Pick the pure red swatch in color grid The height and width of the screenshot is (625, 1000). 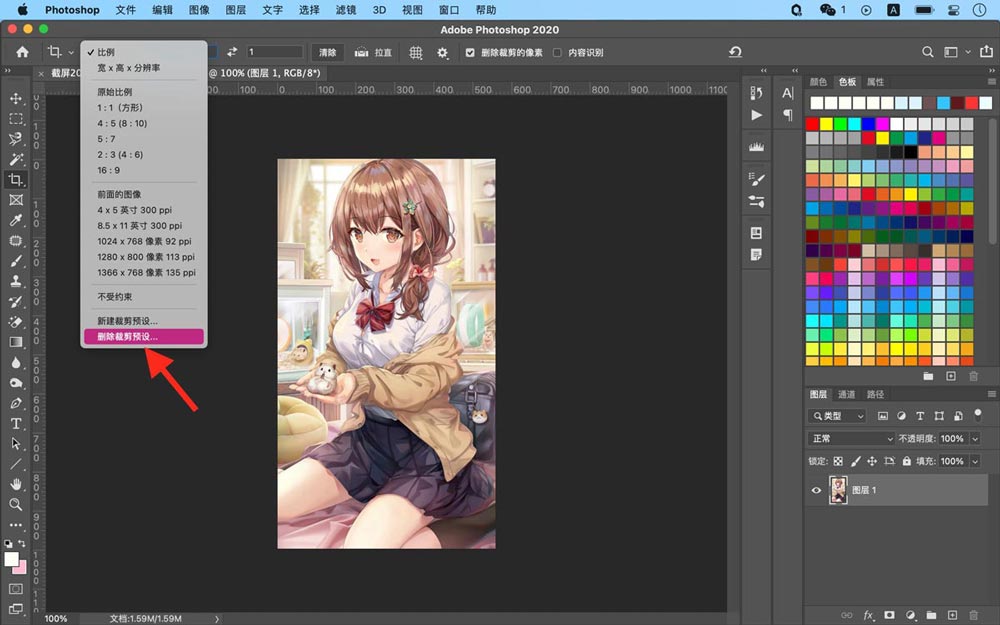812,124
